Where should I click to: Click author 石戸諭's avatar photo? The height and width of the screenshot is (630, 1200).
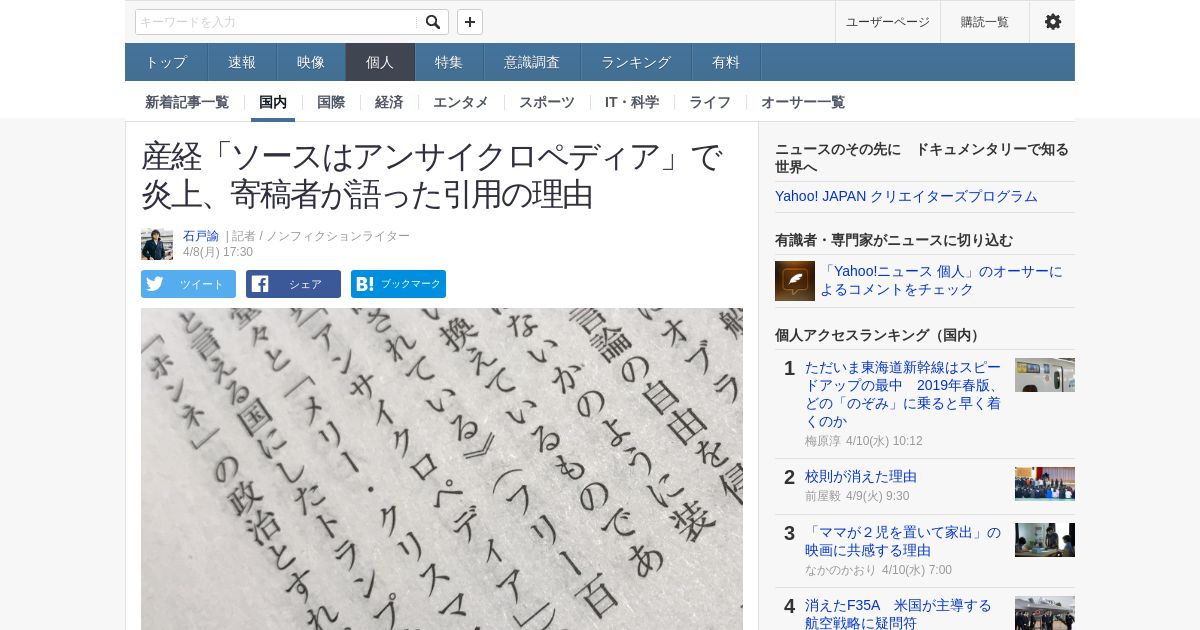click(x=157, y=244)
